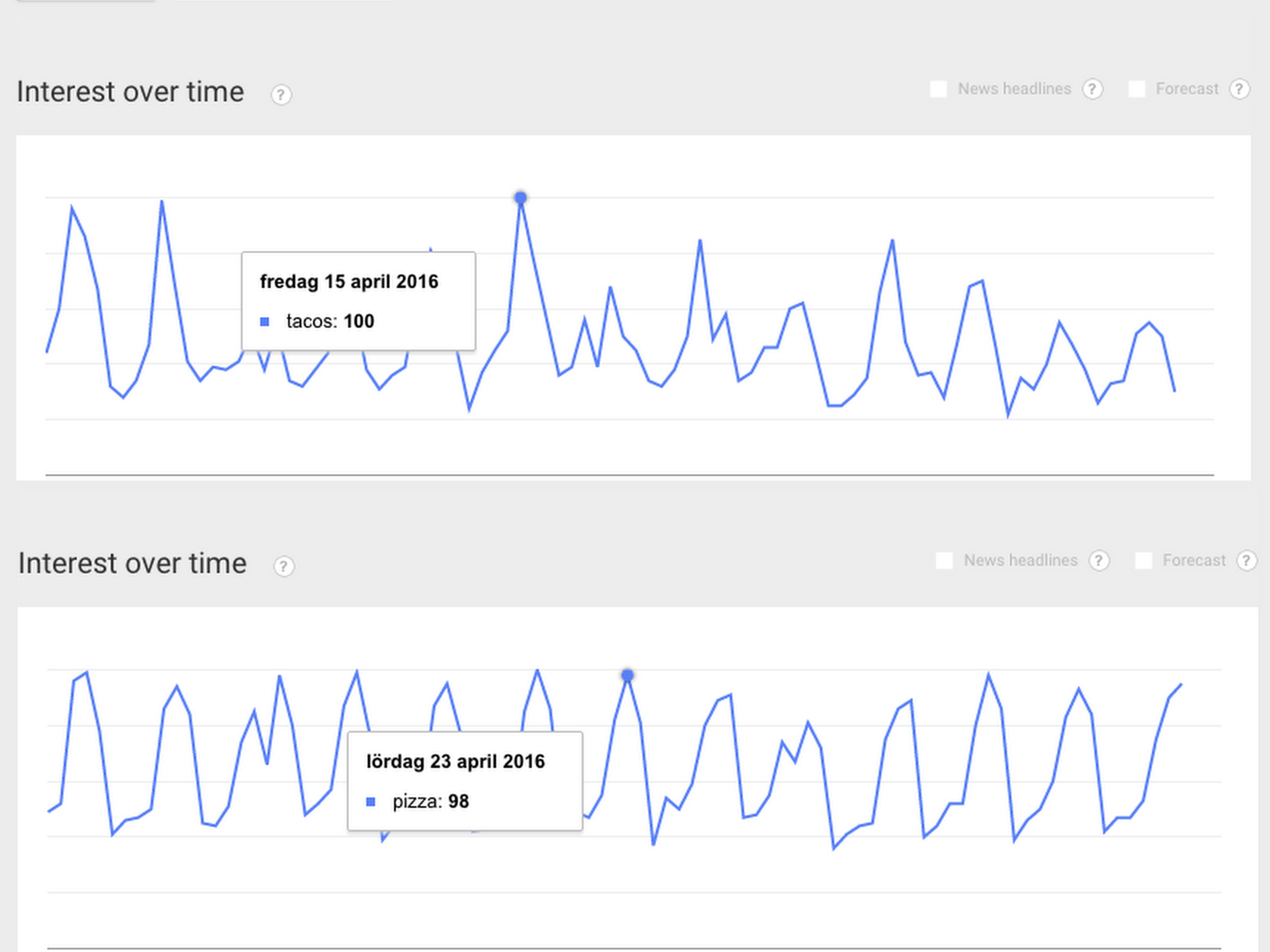Image resolution: width=1270 pixels, height=952 pixels.
Task: Click help icon next to tacos chart Forecast
Action: pos(1239,89)
